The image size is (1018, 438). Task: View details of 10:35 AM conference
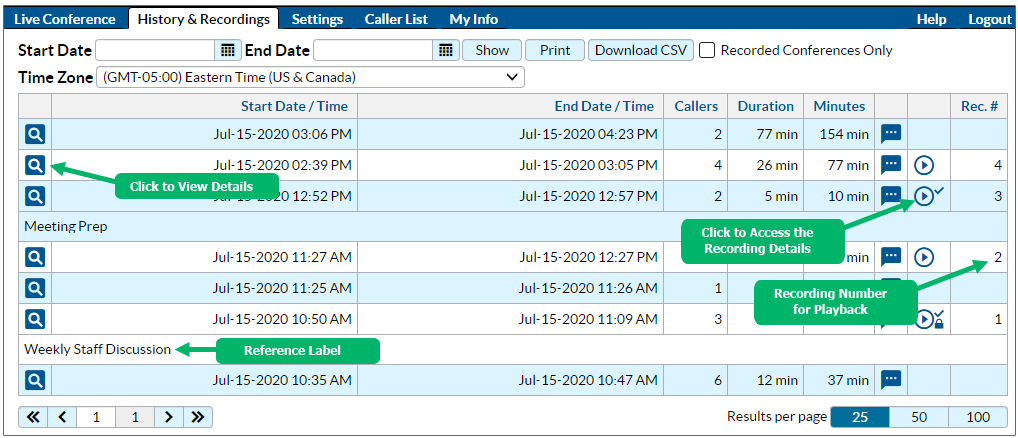35,380
